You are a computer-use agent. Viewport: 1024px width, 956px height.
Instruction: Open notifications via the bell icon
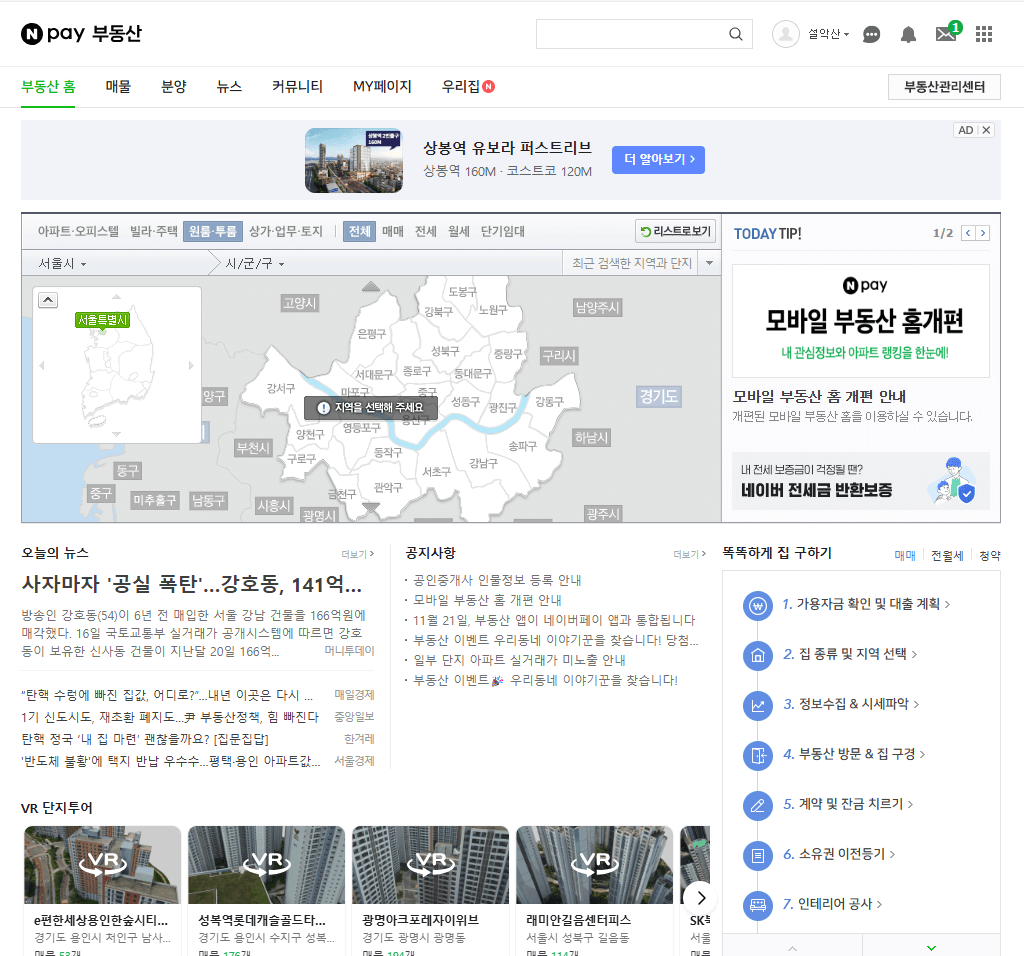pos(908,33)
